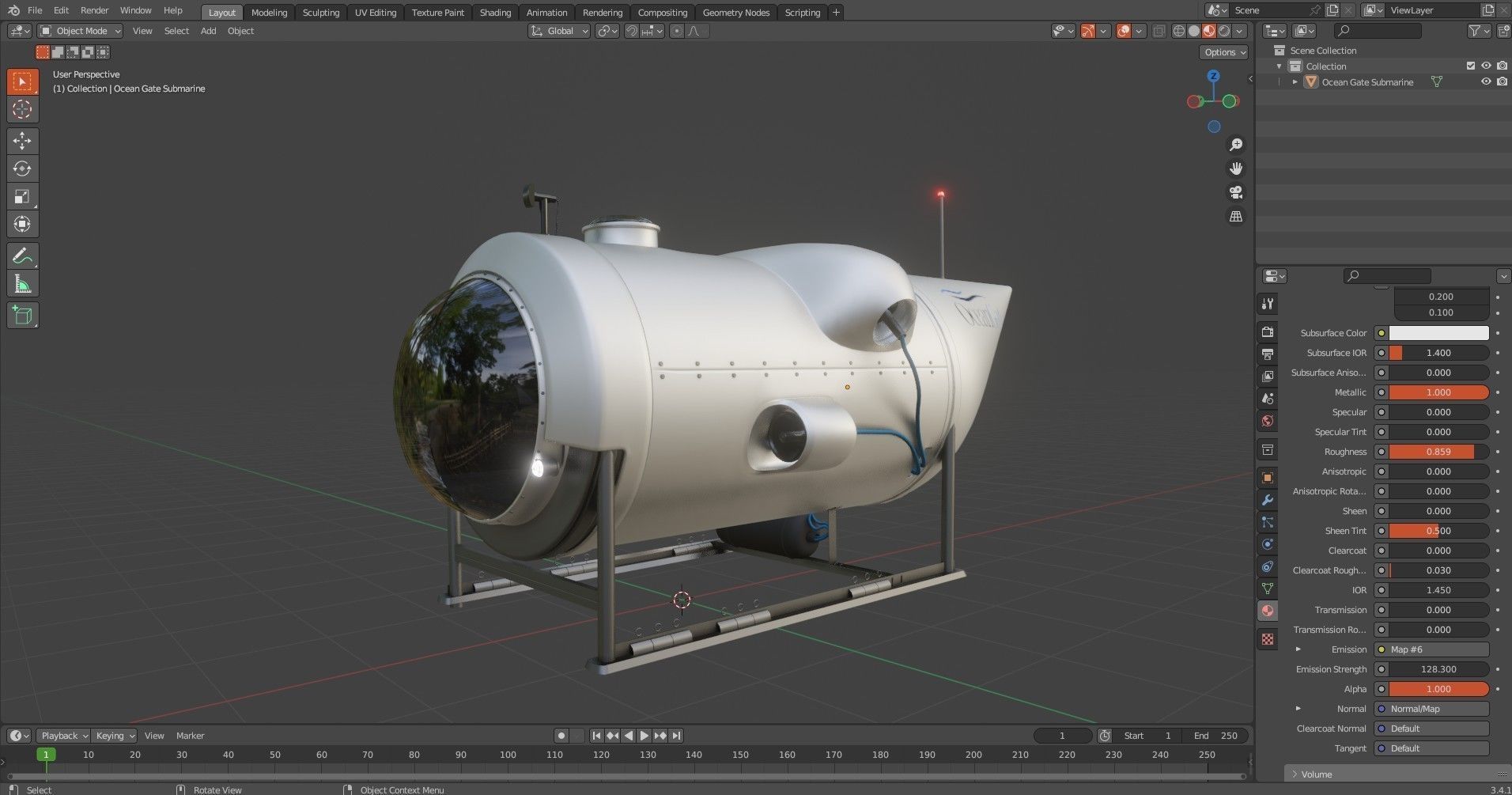
Task: Open the Subsurface Color swatch
Action: coord(1441,332)
